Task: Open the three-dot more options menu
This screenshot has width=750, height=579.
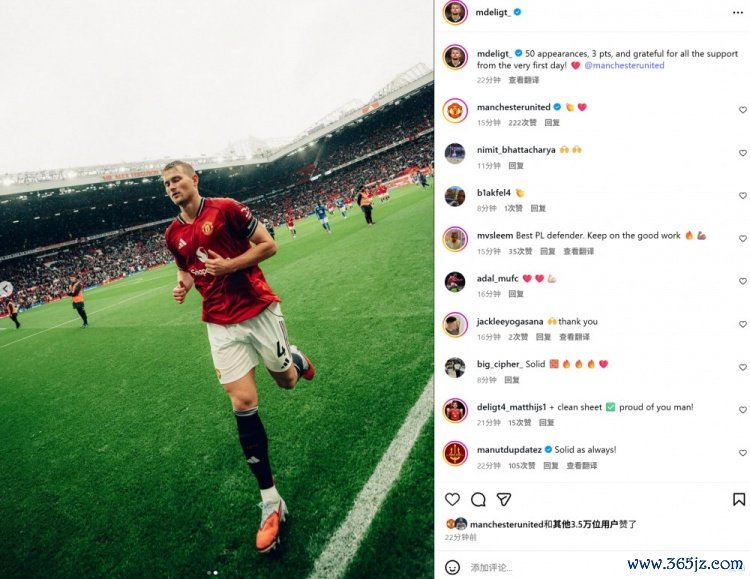Action: [x=738, y=12]
